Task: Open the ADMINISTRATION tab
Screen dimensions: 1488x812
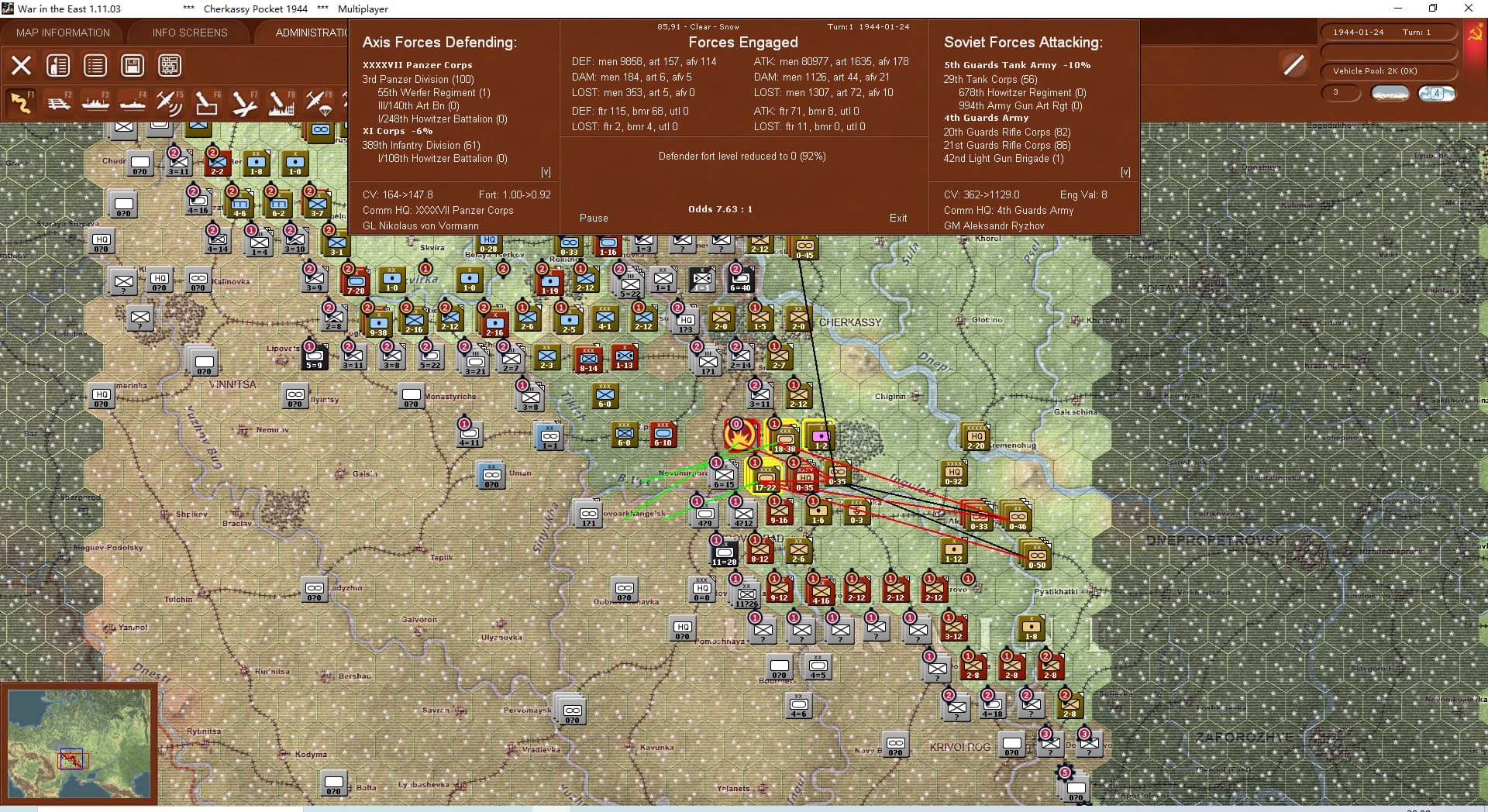Action: (312, 33)
